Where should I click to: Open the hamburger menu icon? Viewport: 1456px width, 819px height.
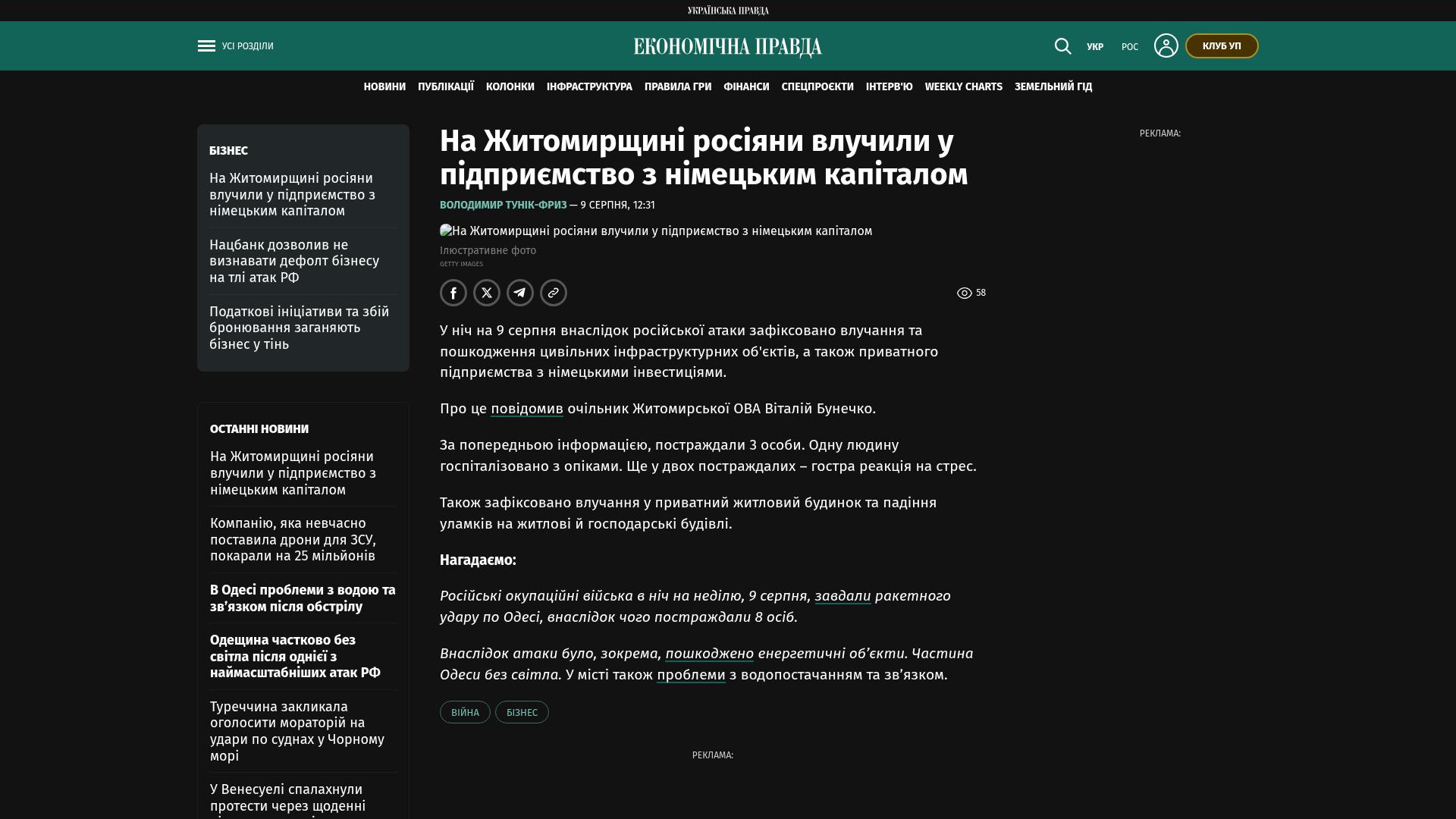tap(206, 46)
